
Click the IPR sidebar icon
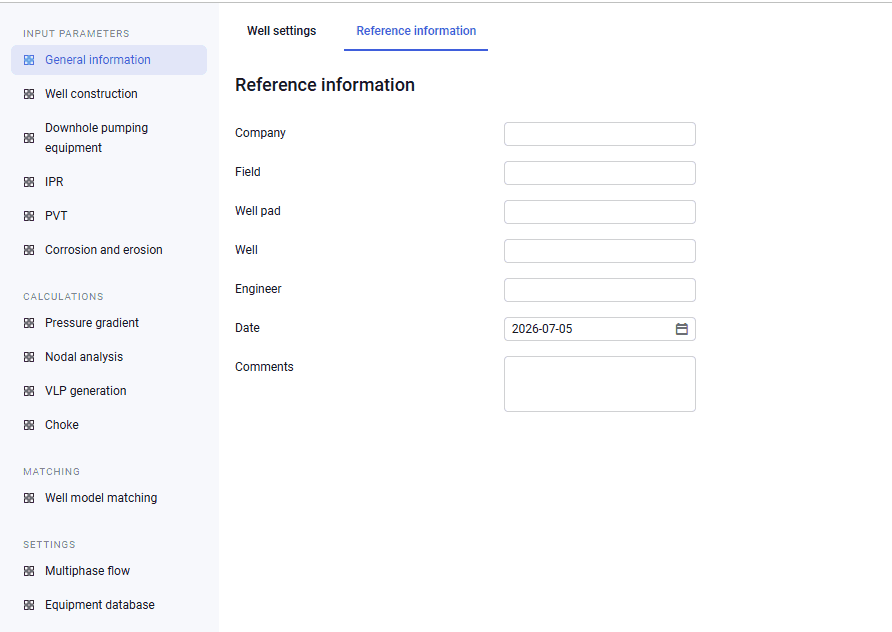tap(29, 182)
